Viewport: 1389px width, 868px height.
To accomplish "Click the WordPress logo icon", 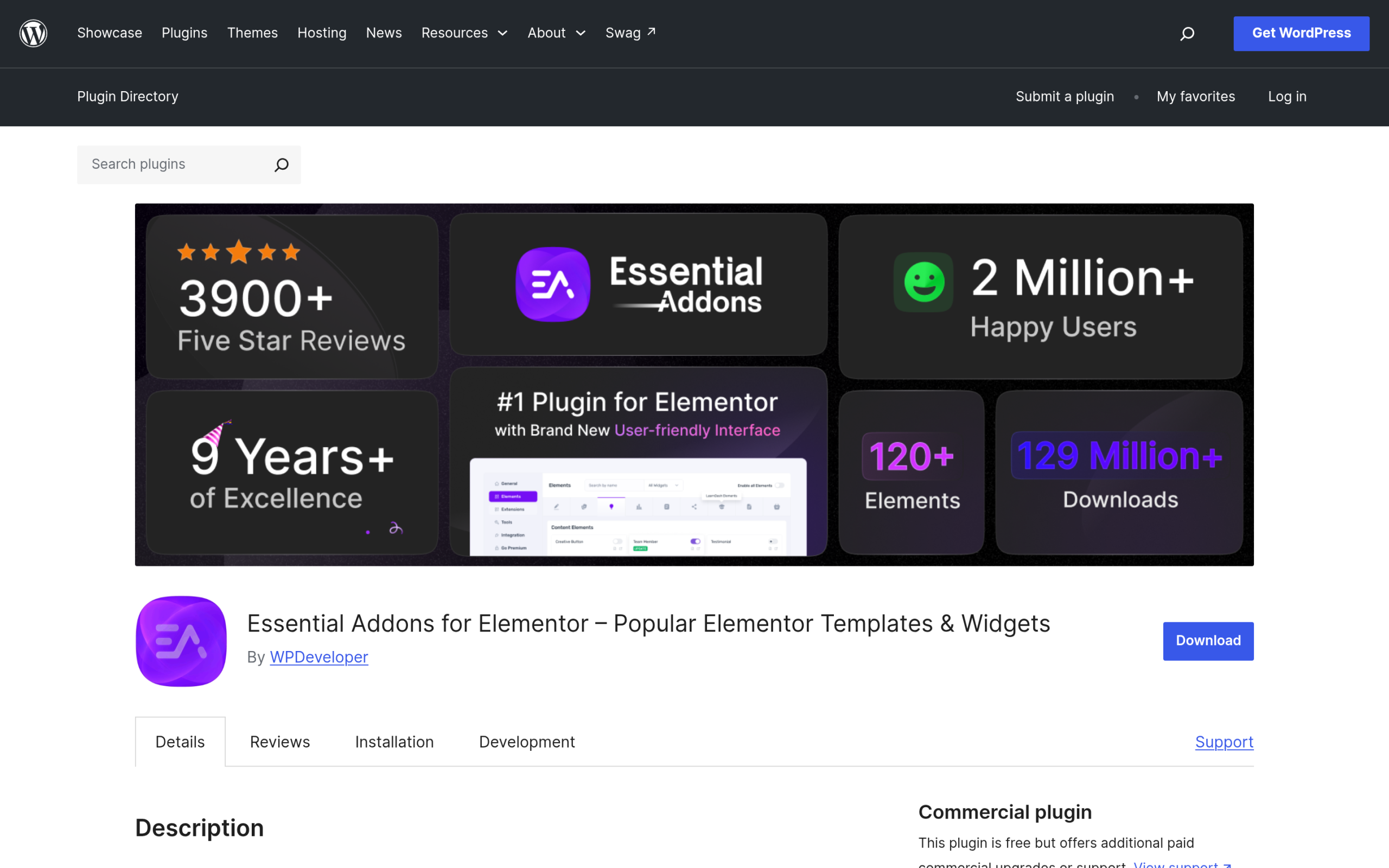I will 33,33.
